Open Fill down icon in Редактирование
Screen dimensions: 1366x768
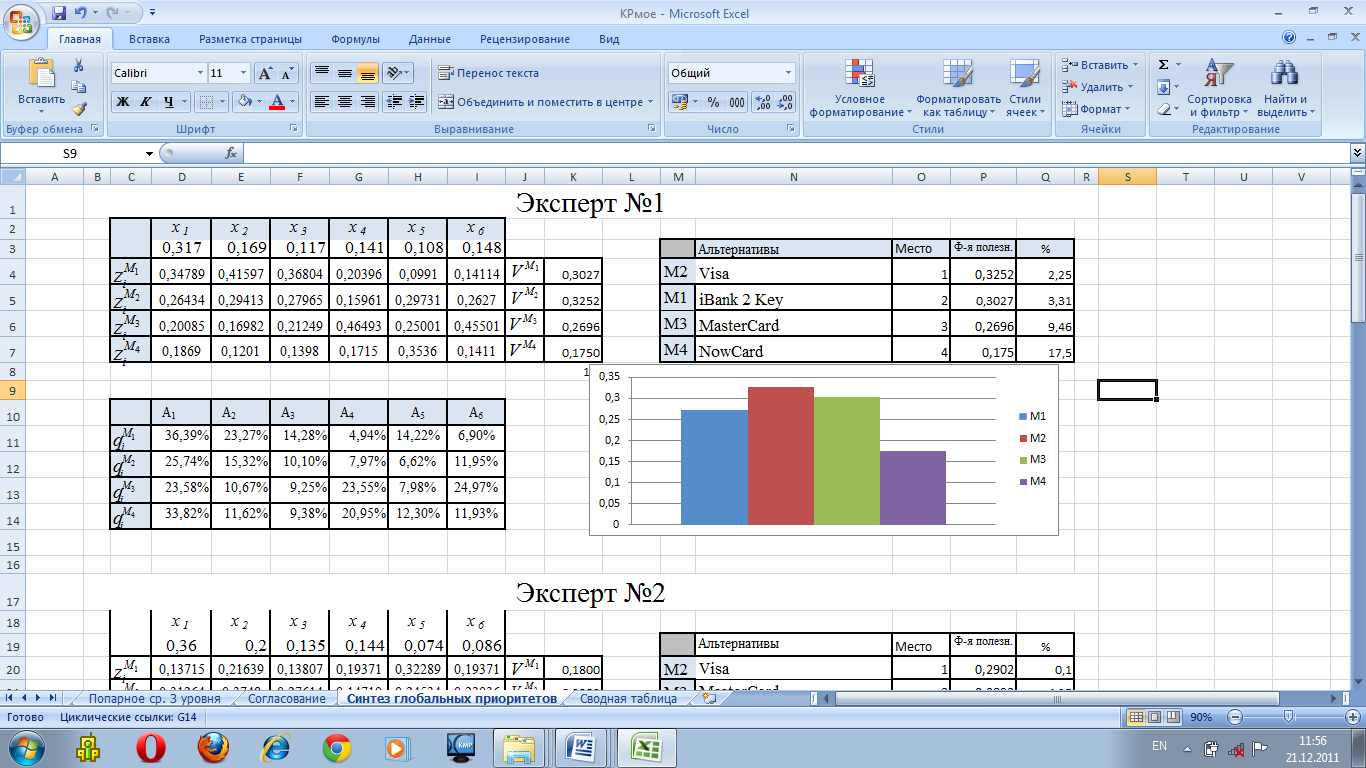click(x=1164, y=87)
